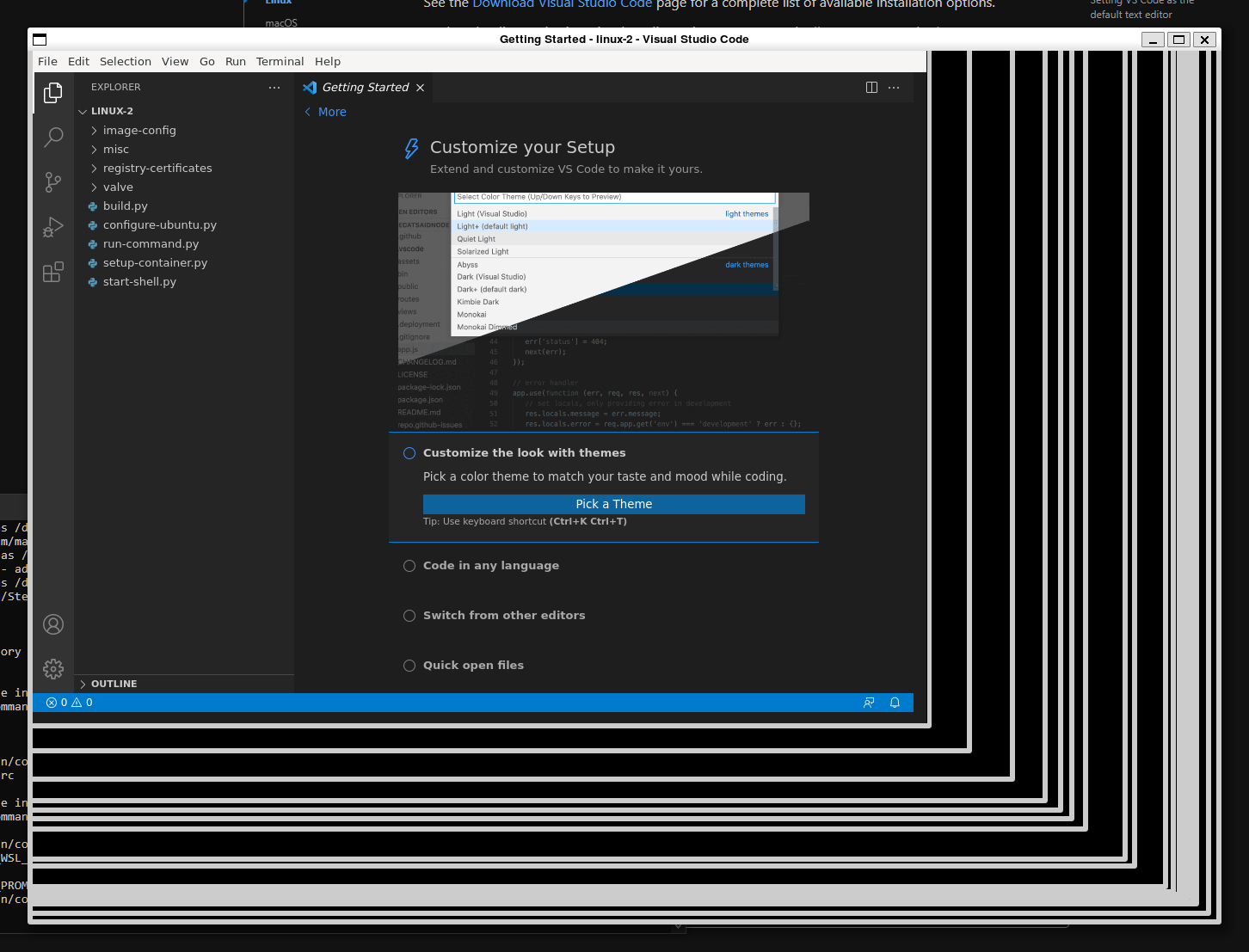The image size is (1249, 952).
Task: Click the Accounts icon in the activity bar
Action: tap(53, 623)
